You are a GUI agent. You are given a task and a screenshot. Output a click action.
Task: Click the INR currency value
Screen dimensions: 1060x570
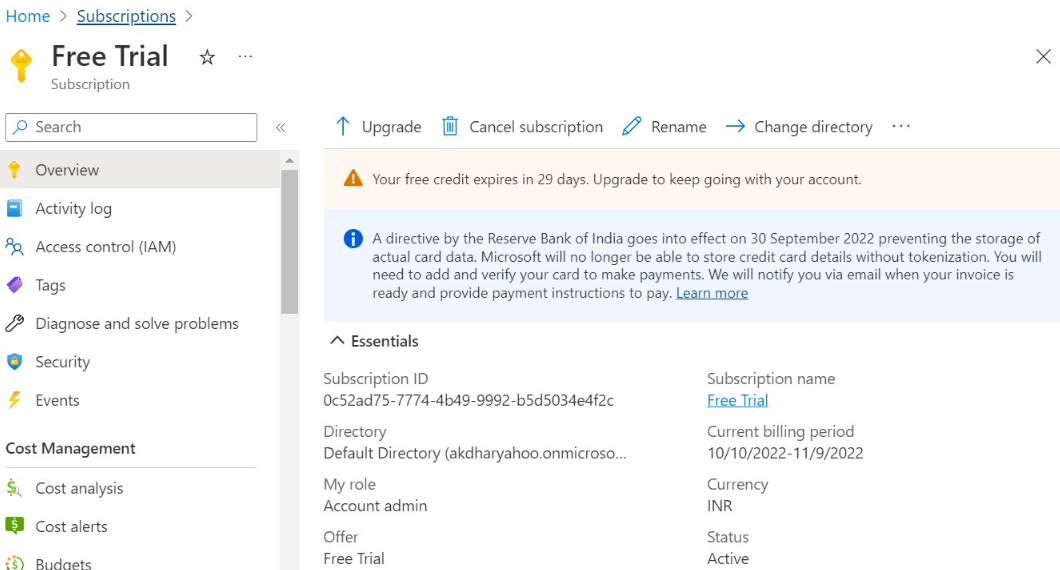tap(719, 506)
